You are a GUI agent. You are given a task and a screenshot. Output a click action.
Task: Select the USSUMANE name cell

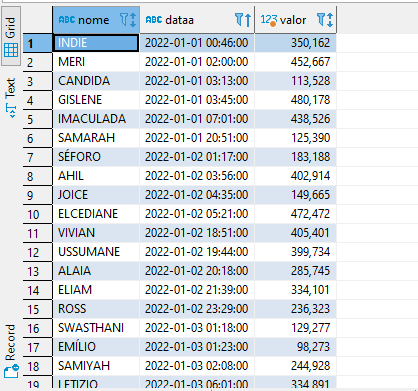(x=96, y=252)
